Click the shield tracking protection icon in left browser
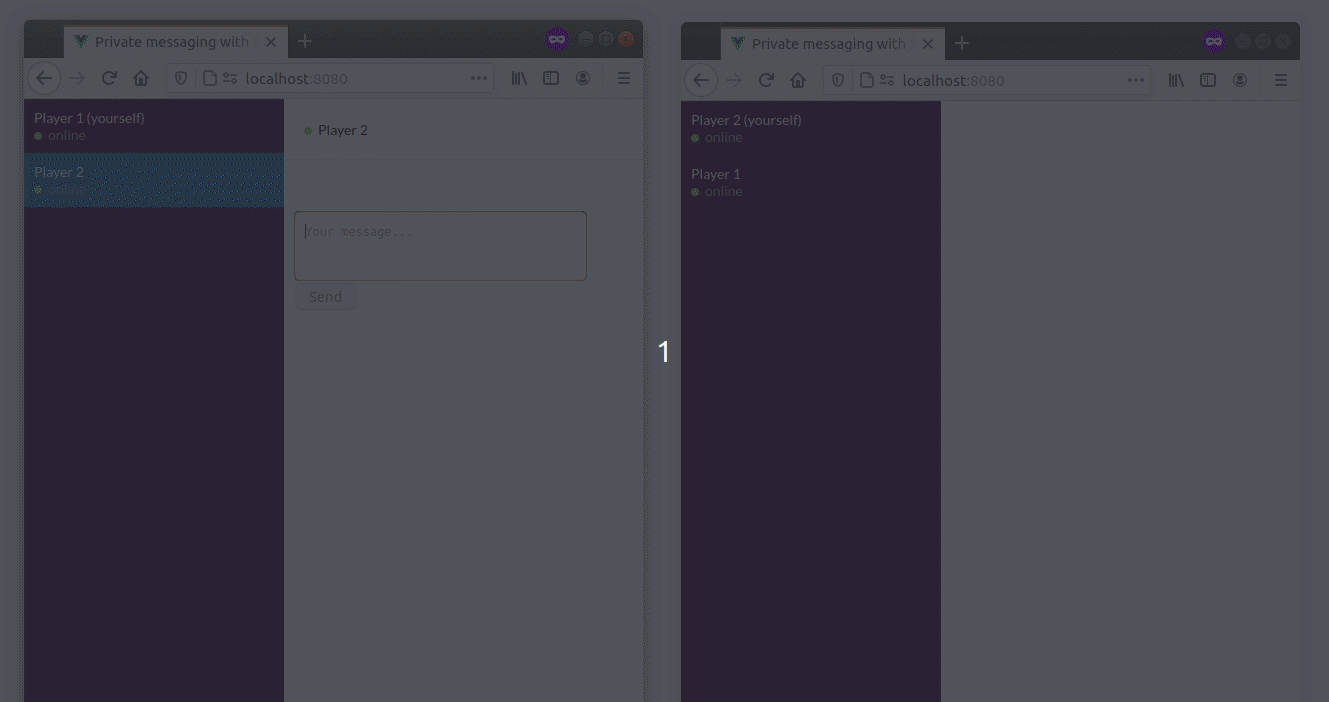This screenshot has width=1329, height=702. [181, 78]
